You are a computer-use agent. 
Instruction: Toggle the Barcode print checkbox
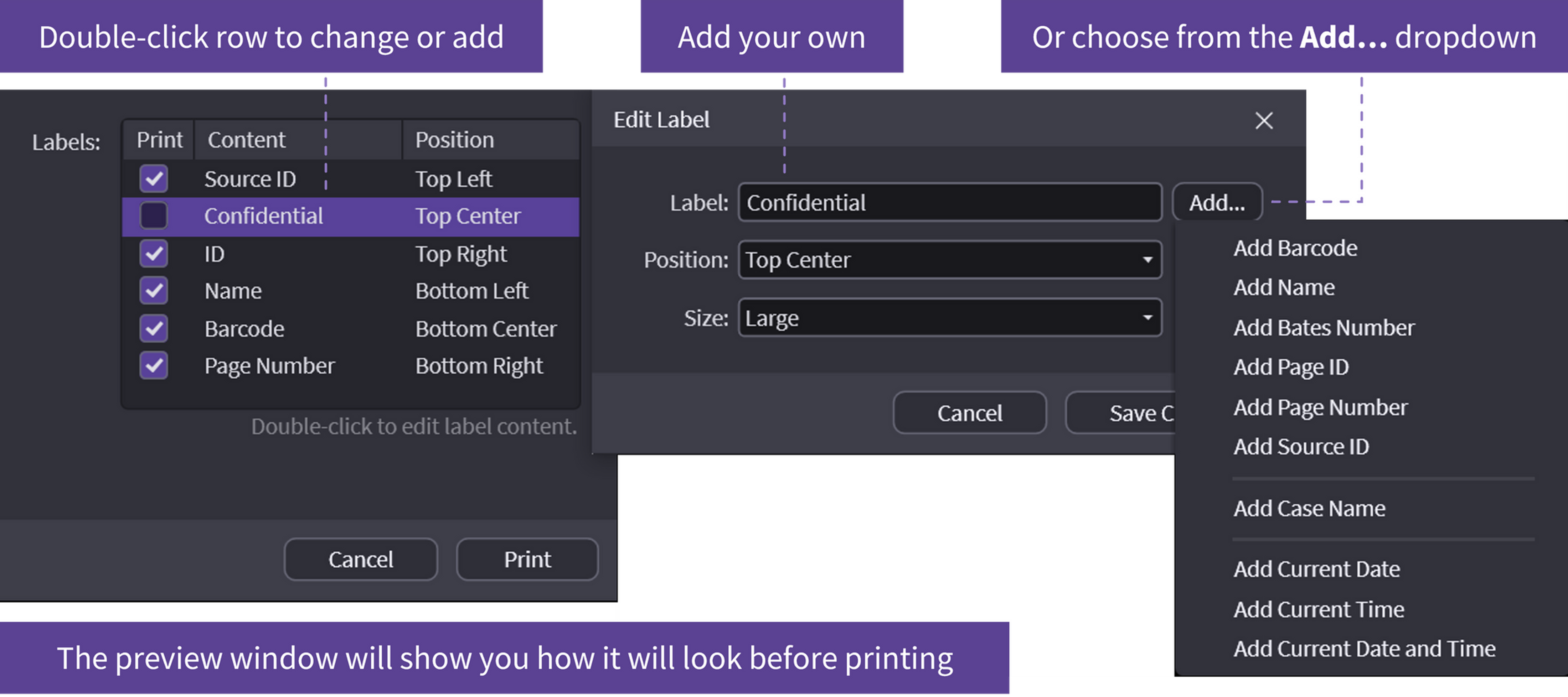(153, 328)
